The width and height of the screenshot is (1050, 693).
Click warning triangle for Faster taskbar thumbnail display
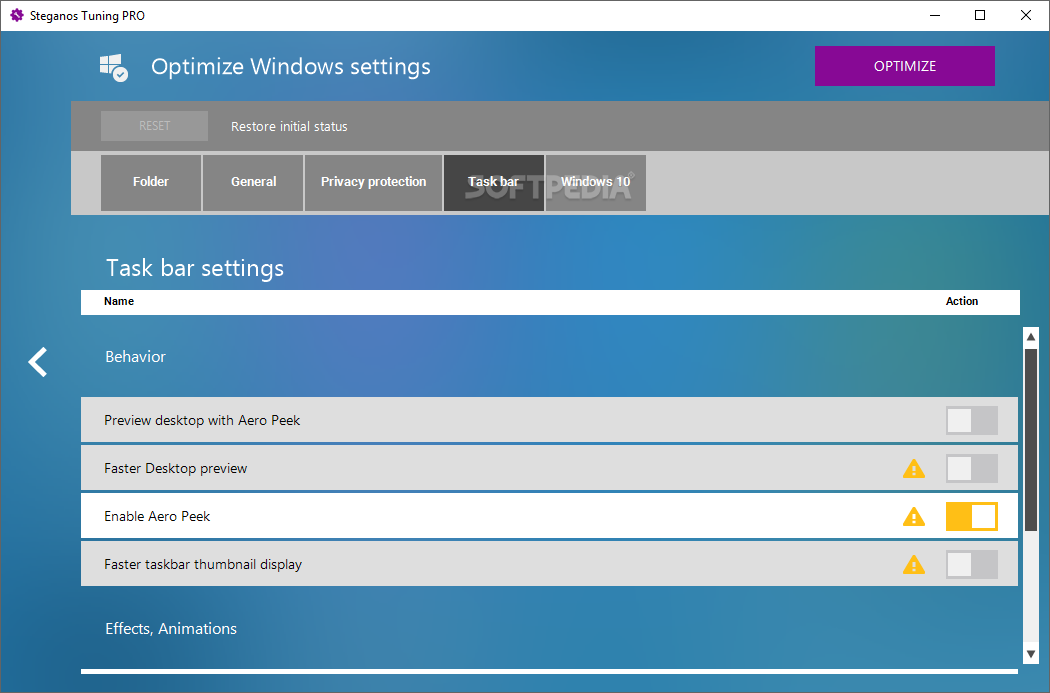913,565
